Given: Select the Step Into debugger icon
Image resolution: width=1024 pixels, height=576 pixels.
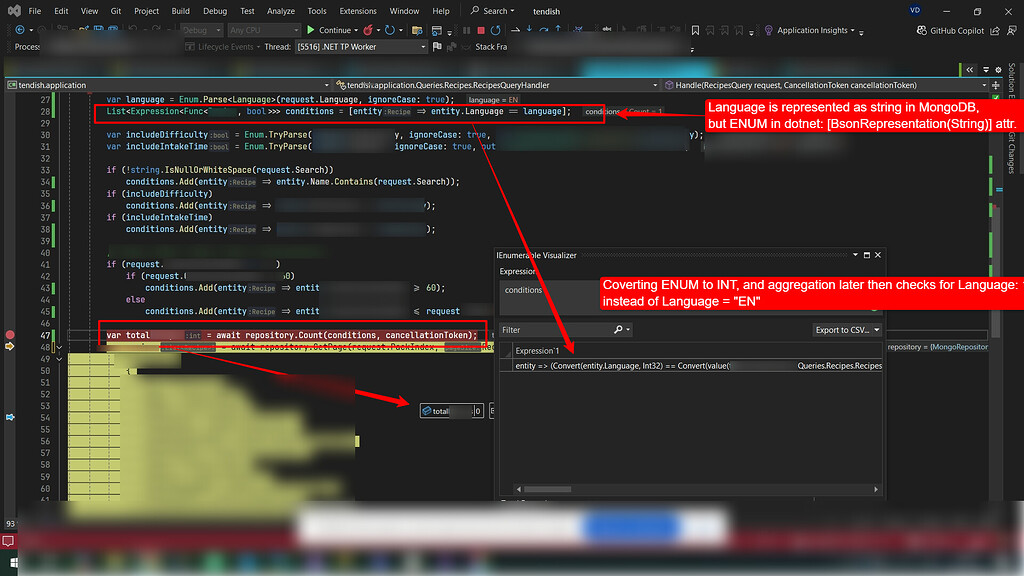Looking at the screenshot, I should 529,30.
